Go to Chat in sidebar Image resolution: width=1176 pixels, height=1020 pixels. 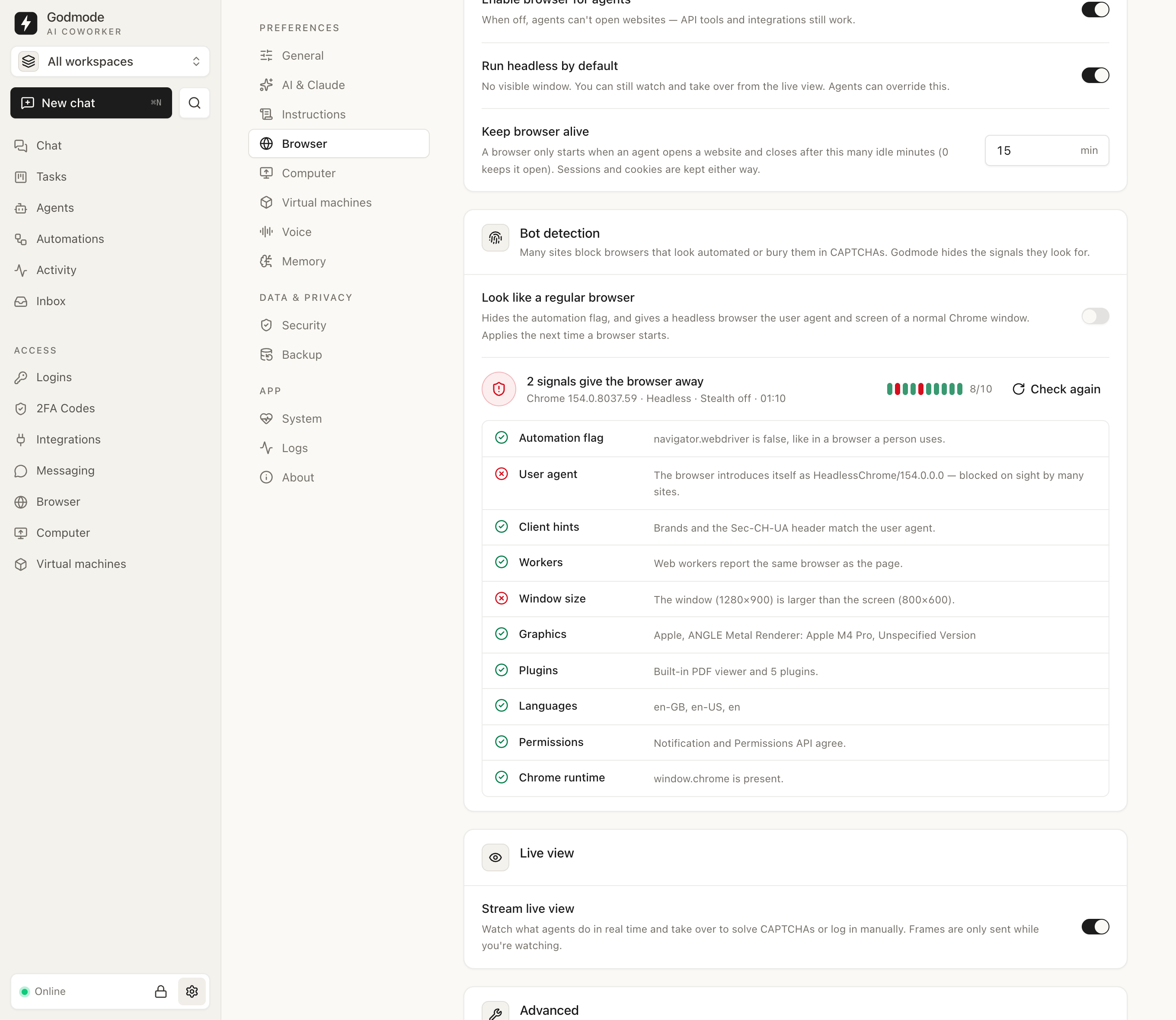click(110, 146)
